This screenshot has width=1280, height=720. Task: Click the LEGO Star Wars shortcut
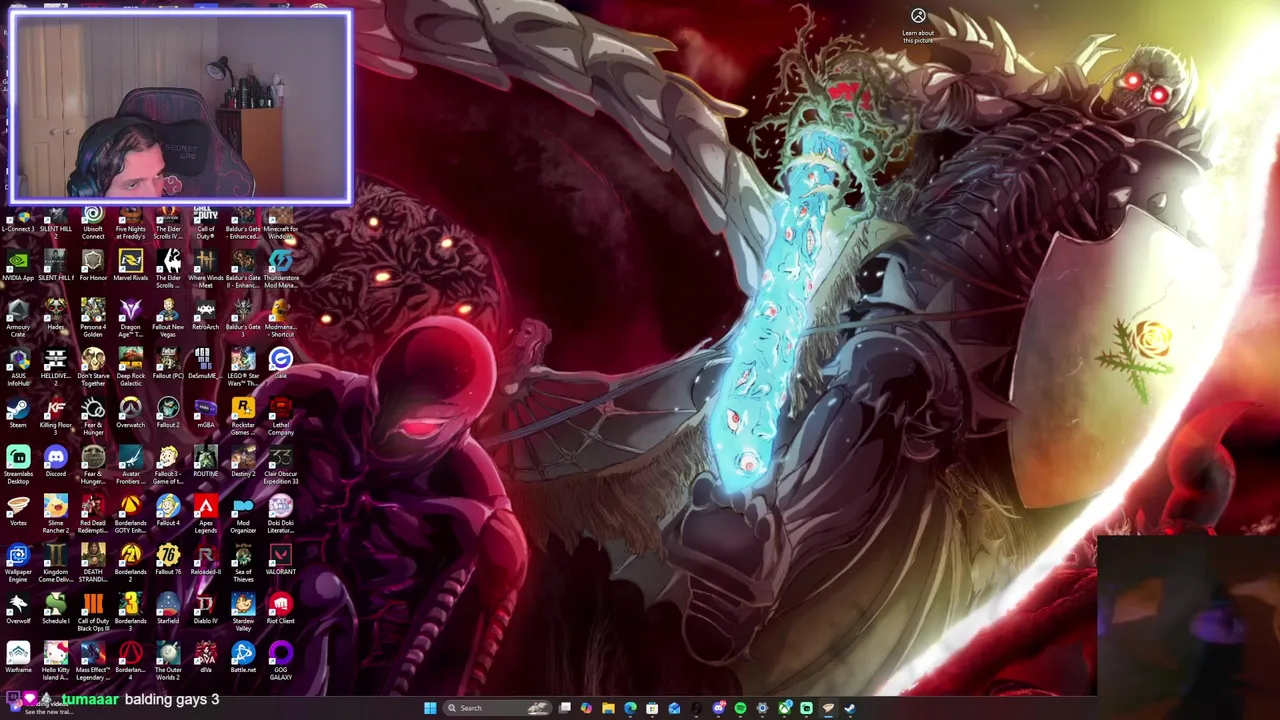[243, 368]
